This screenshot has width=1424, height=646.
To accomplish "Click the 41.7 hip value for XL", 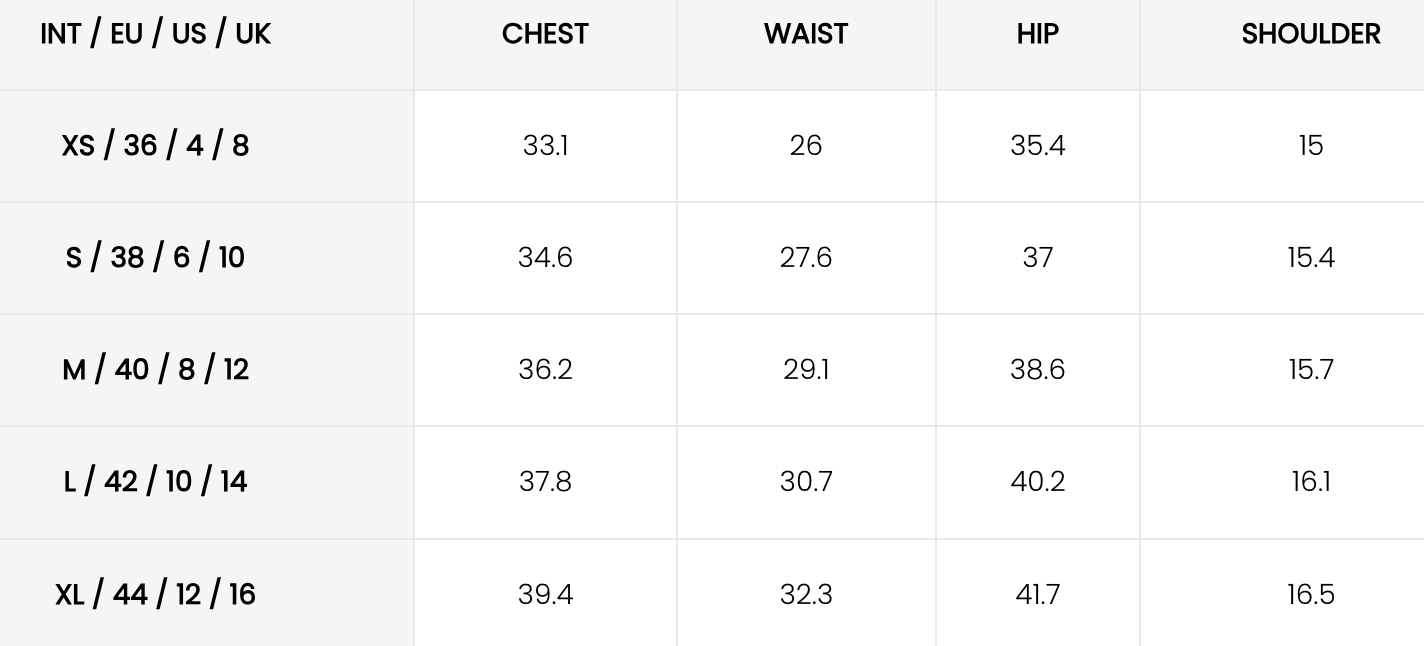I will pyautogui.click(x=1037, y=595).
